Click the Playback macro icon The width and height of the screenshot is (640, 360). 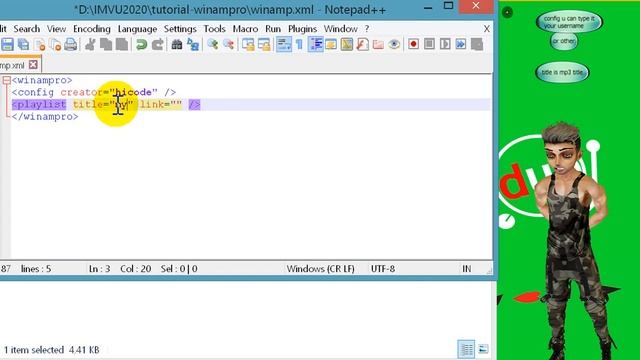click(445, 44)
